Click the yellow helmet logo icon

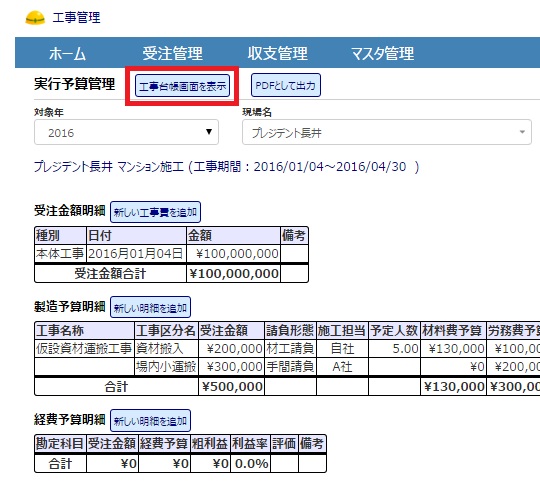[35, 18]
